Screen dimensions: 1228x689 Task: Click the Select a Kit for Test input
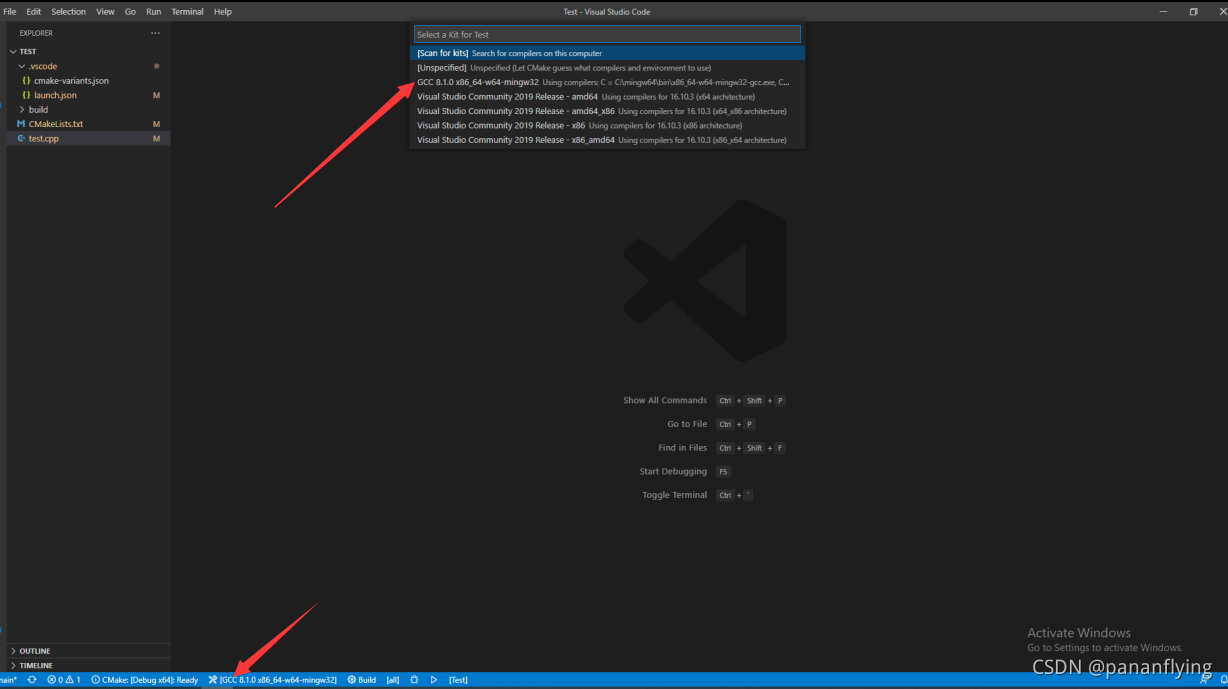pos(607,34)
